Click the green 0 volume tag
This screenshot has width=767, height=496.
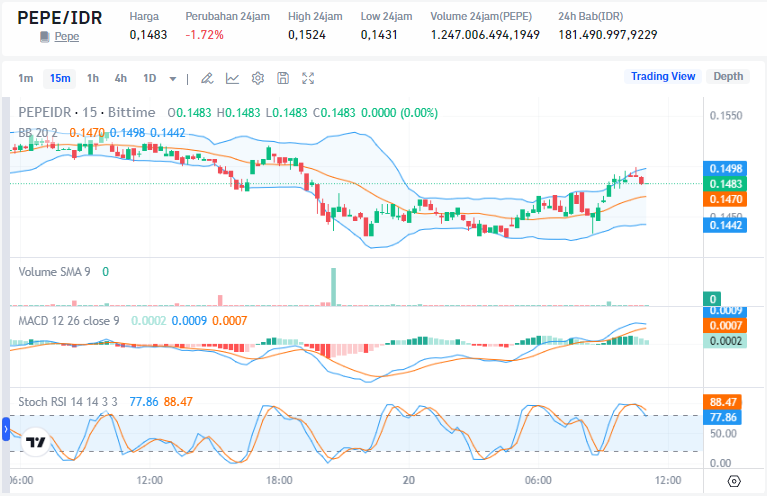coord(712,299)
